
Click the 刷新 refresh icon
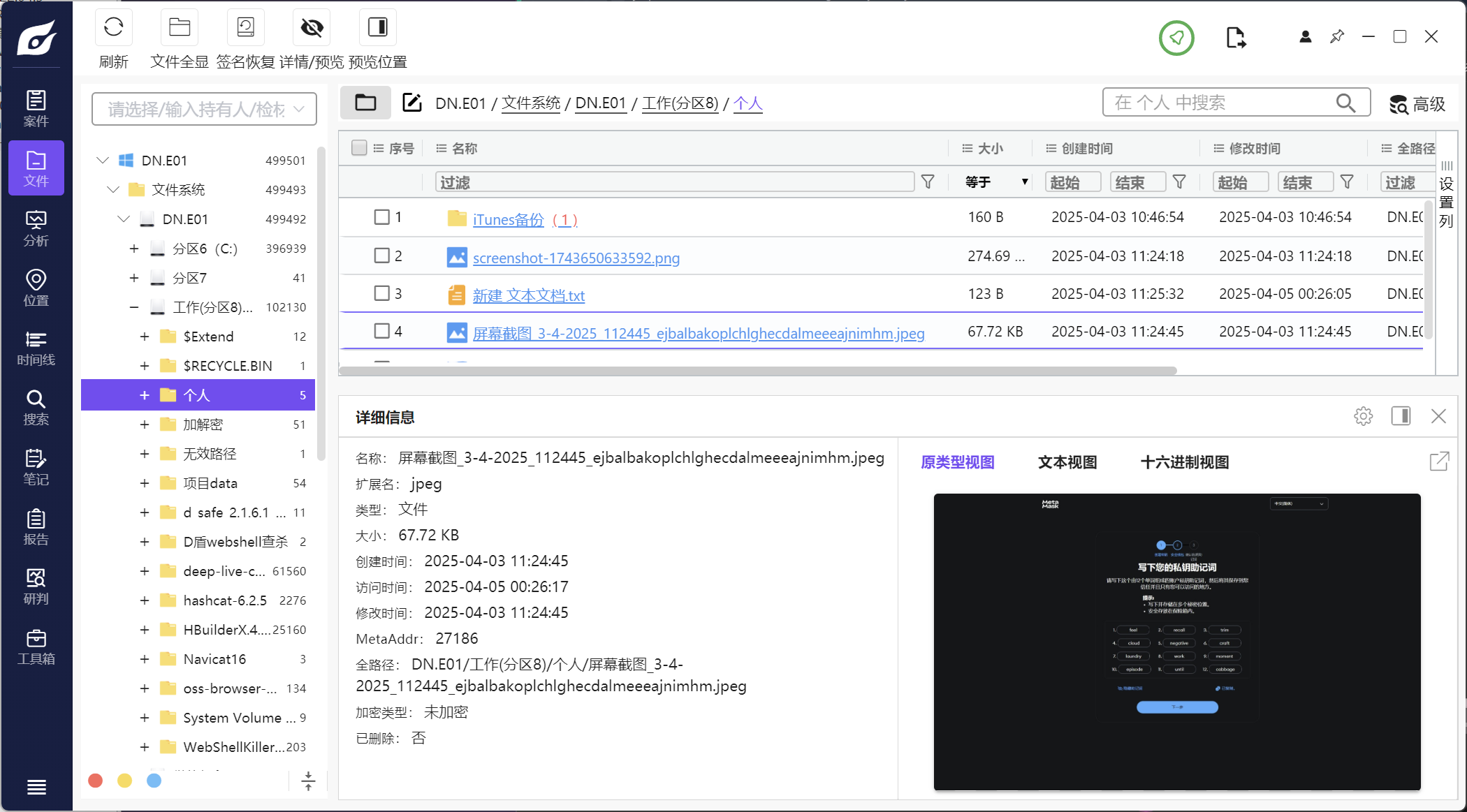click(x=113, y=28)
